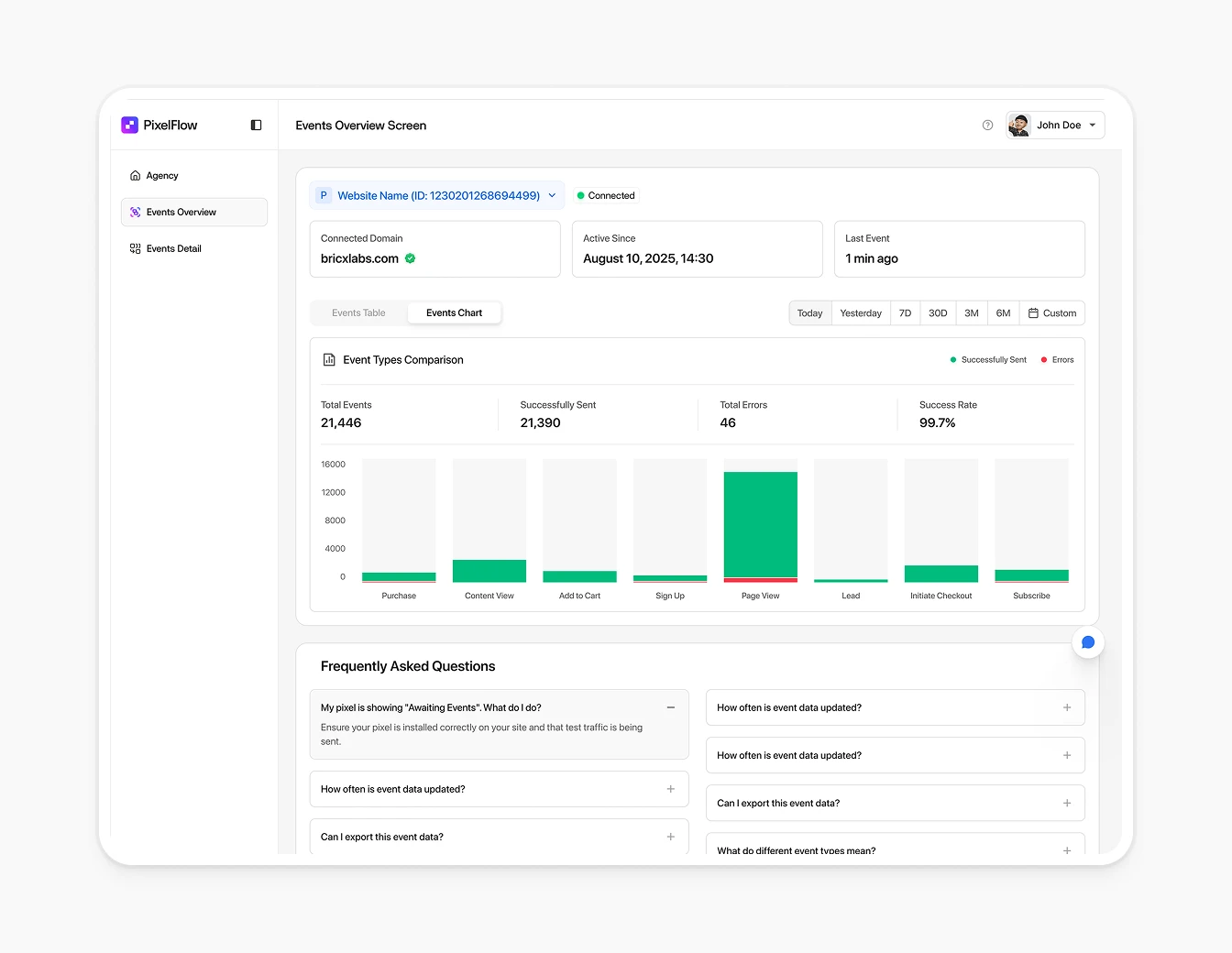The height and width of the screenshot is (953, 1232).
Task: Collapse the sidebar using the panel toggle icon
Action: (256, 125)
